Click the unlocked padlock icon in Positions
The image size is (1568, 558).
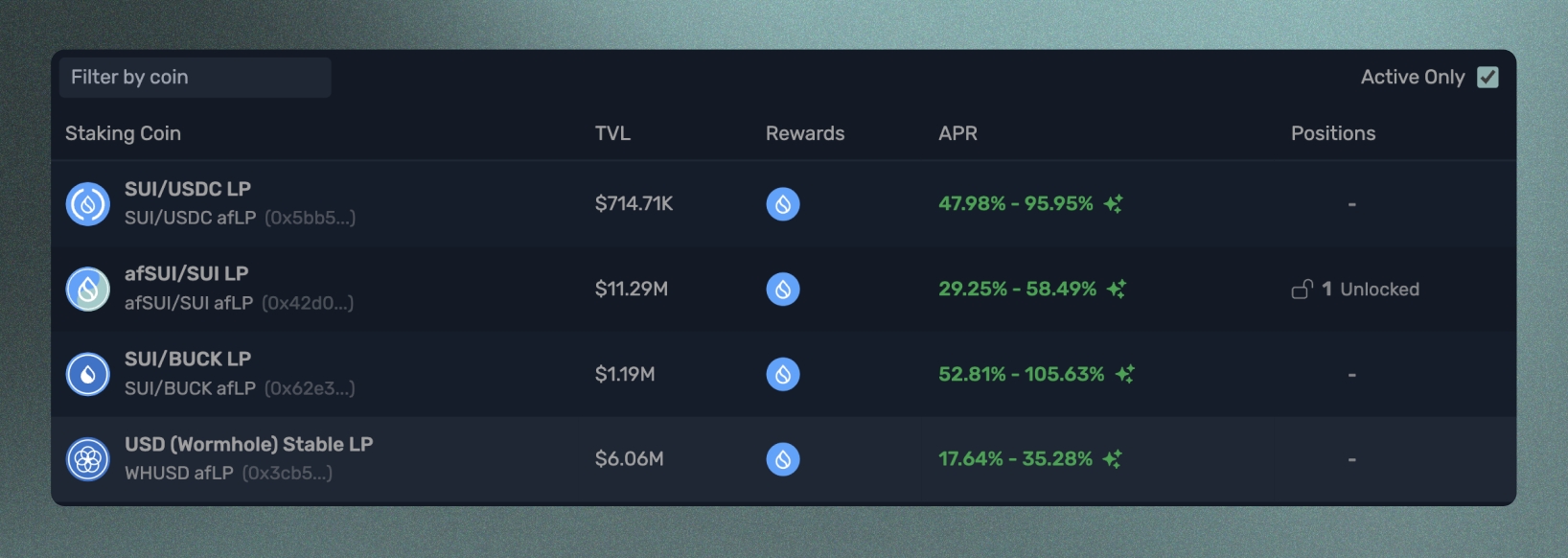tap(1302, 289)
